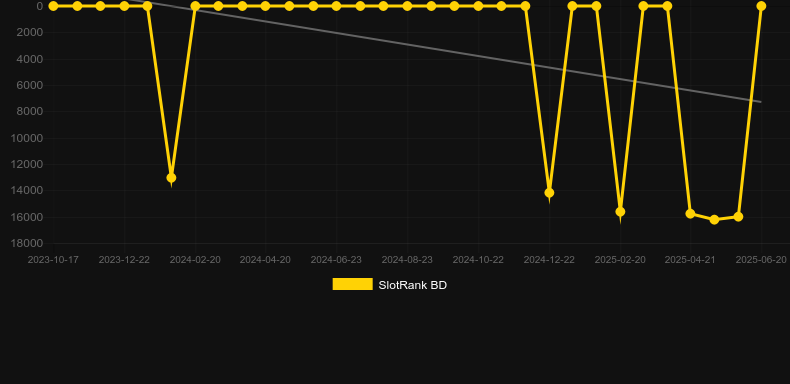Click the yellow SlotRank BD legend swatch
Image resolution: width=790 pixels, height=384 pixels.
coord(353,284)
